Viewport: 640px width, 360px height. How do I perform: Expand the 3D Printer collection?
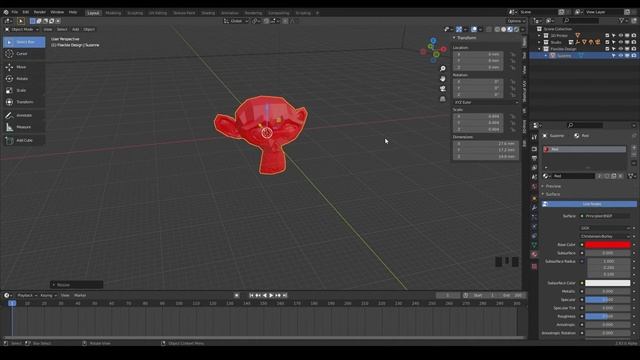[x=539, y=36]
